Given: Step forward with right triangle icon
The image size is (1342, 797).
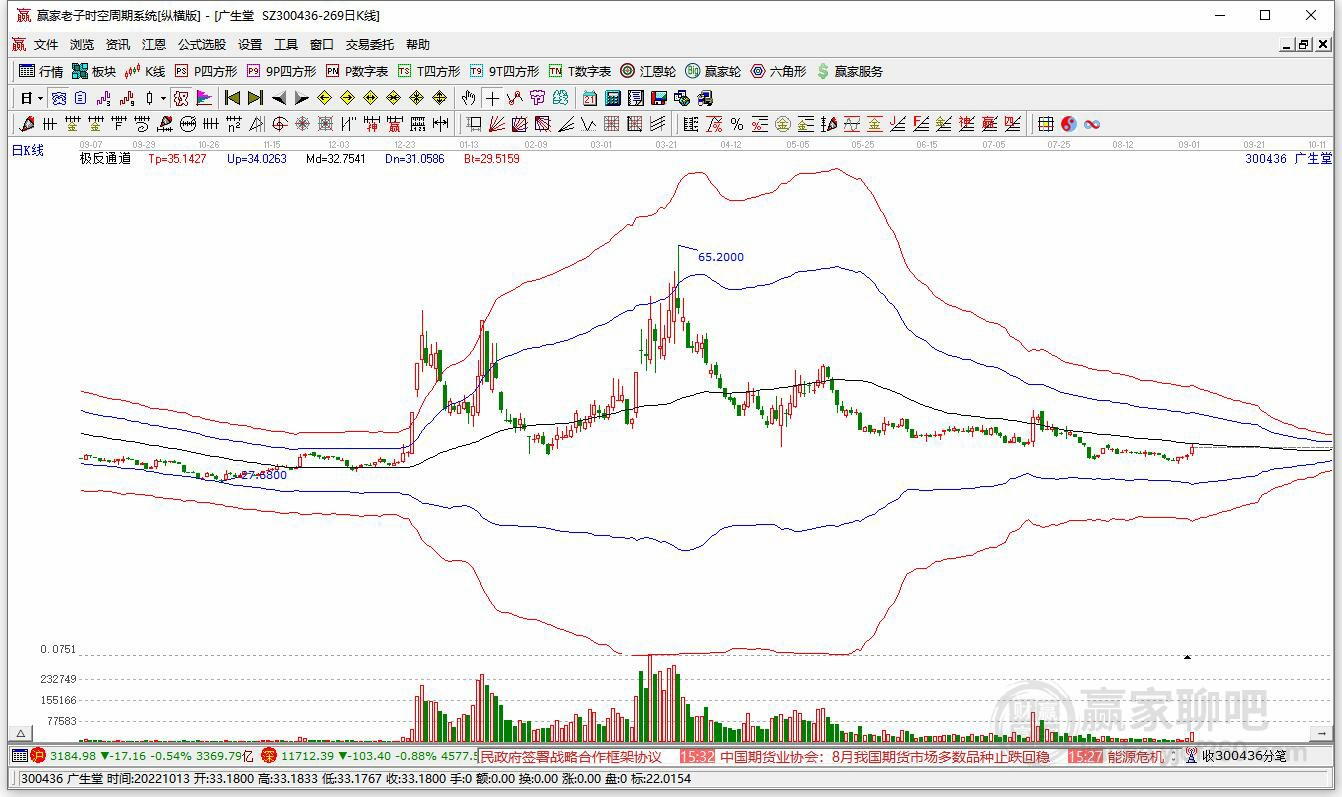Looking at the screenshot, I should point(302,98).
